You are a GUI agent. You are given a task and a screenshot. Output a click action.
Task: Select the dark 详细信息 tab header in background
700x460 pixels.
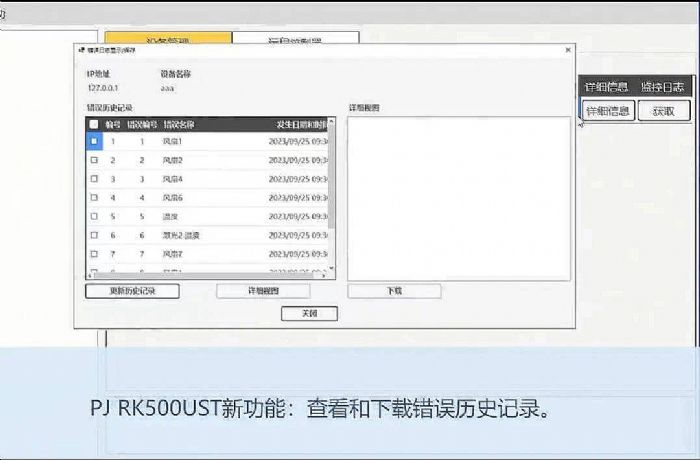[x=606, y=87]
